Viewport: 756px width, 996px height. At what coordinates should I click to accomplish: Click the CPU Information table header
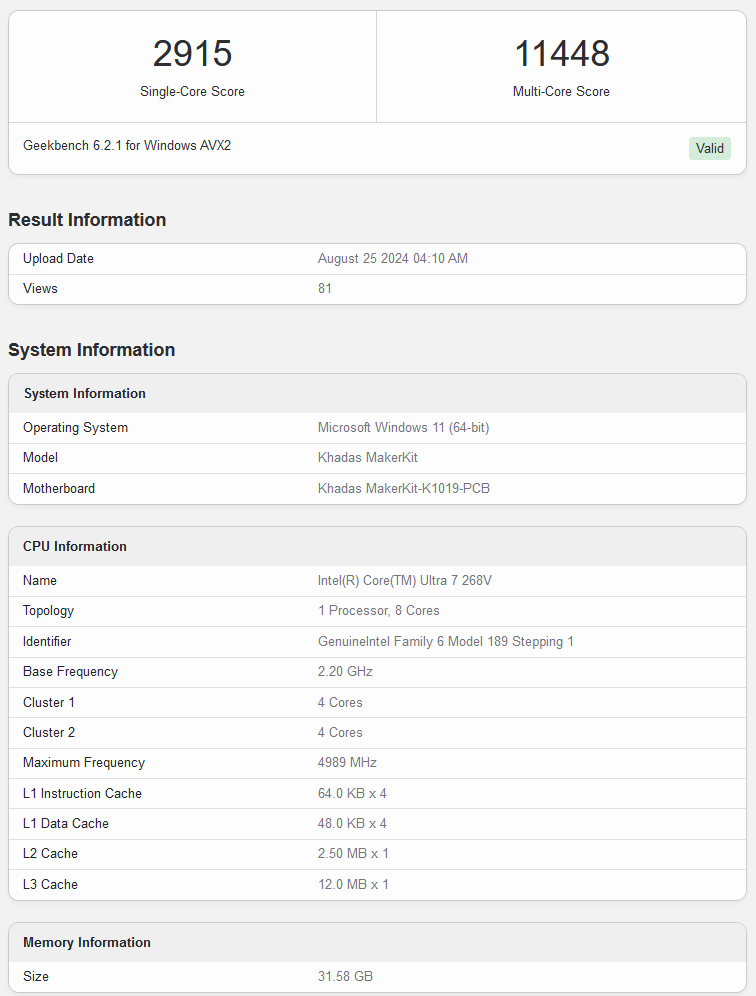point(75,547)
